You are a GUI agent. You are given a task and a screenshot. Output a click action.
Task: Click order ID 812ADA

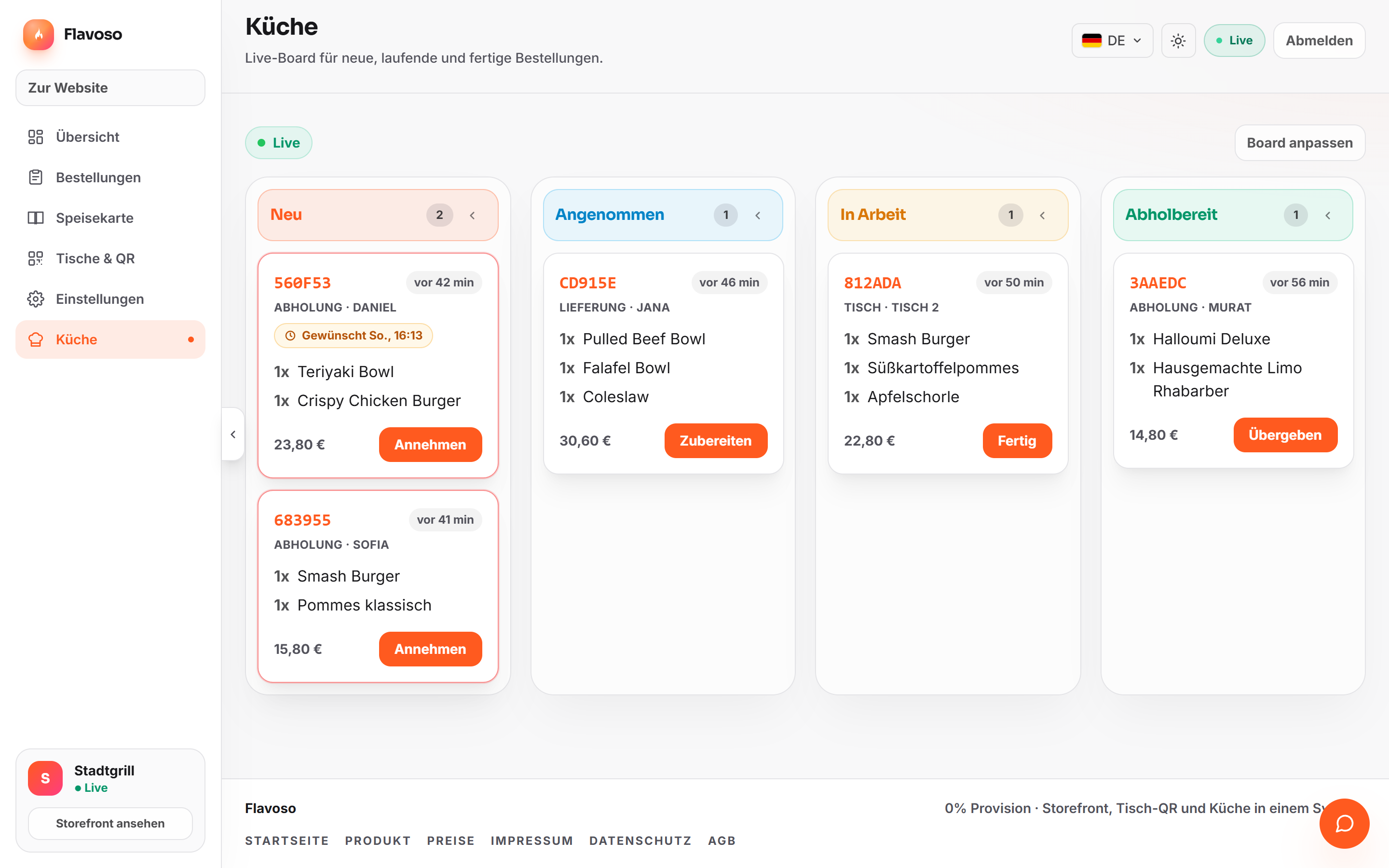[872, 283]
